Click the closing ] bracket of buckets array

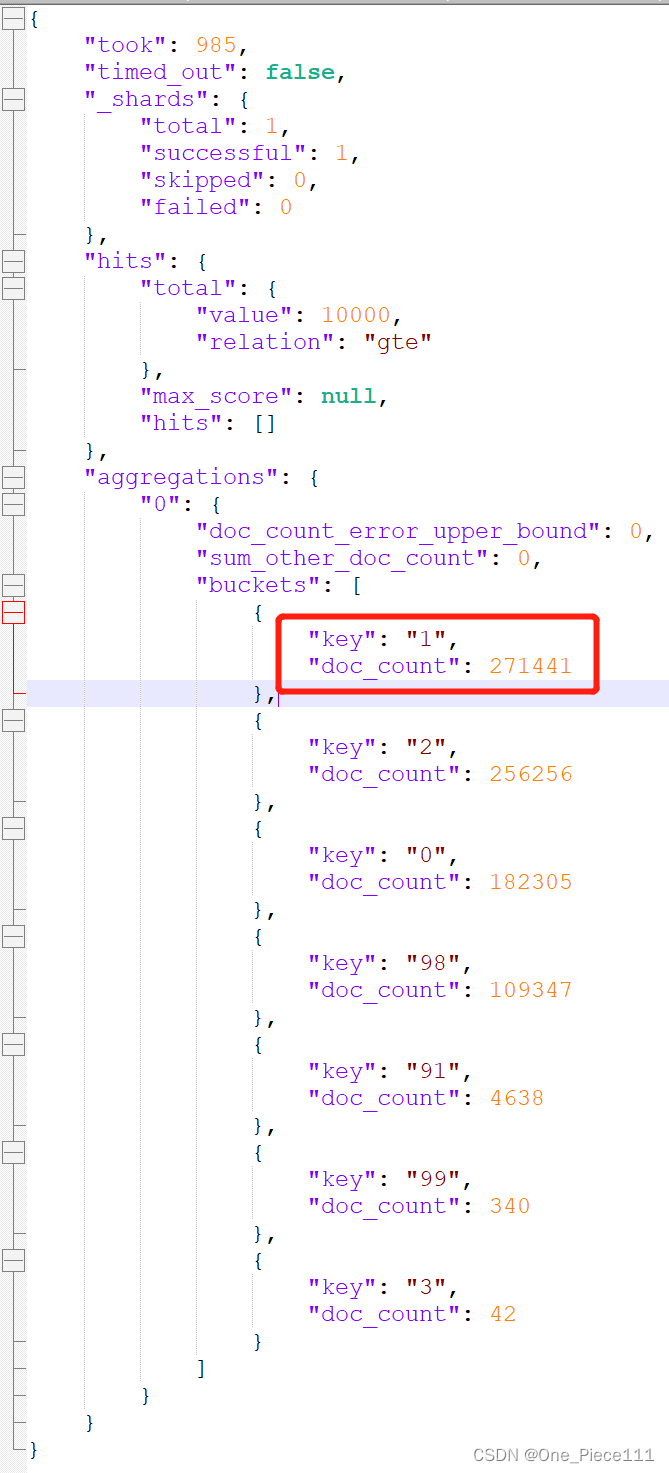[x=202, y=1368]
